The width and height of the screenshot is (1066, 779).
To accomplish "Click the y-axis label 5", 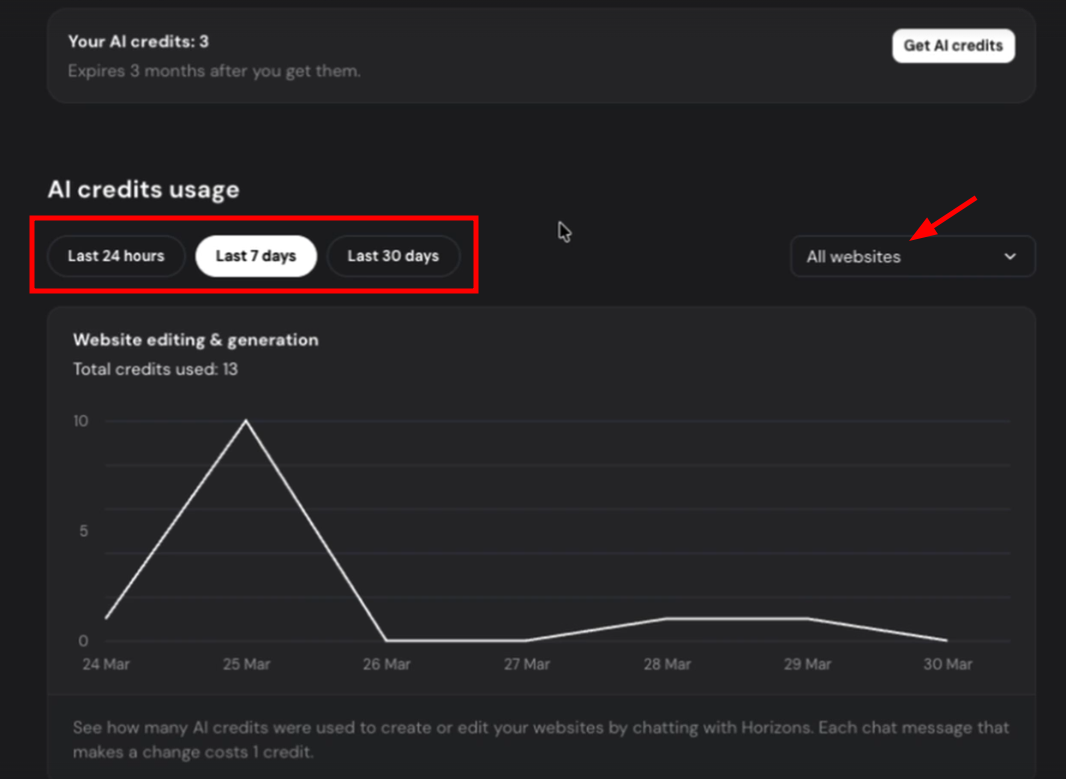I will 84,531.
